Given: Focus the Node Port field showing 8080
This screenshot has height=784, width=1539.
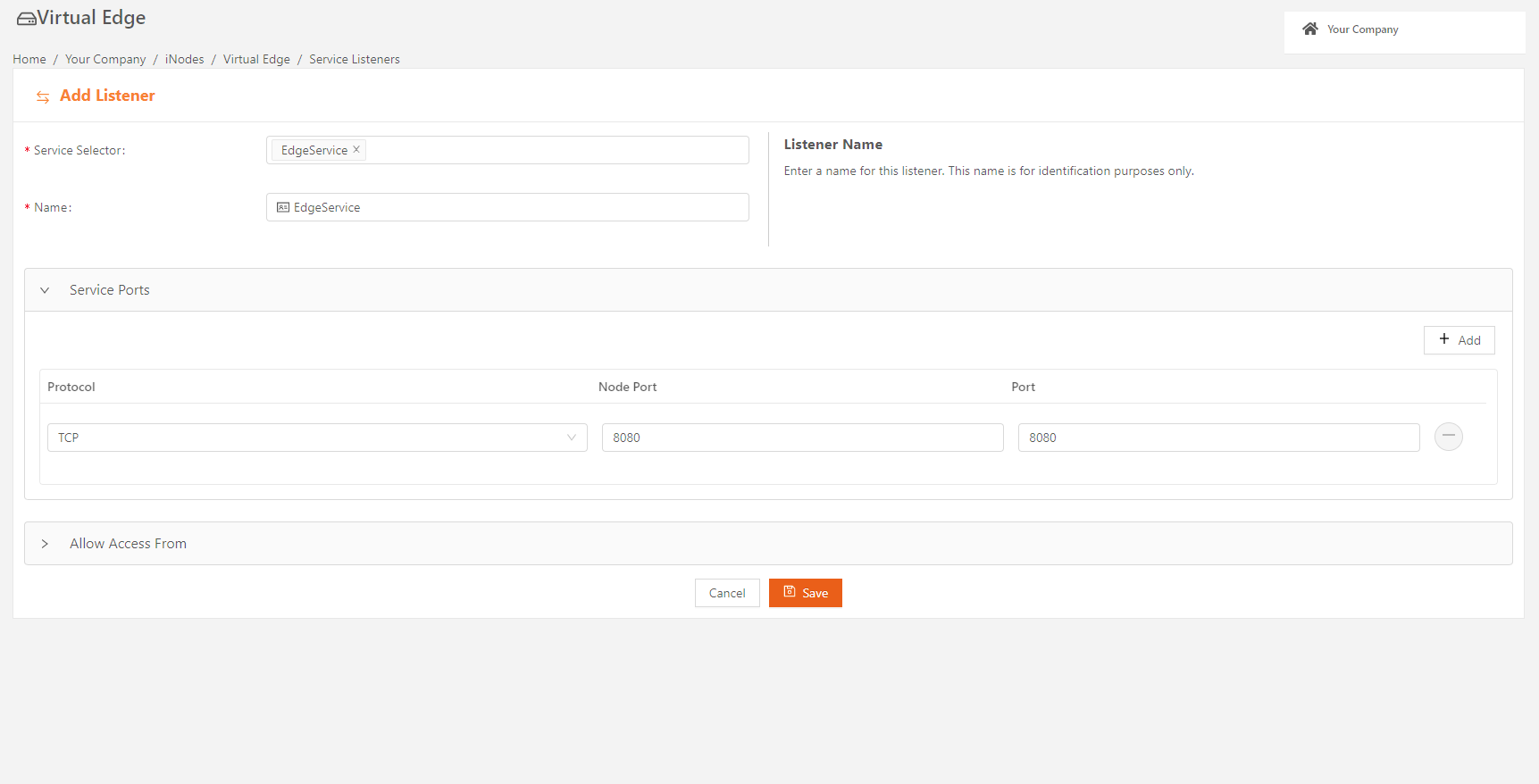Looking at the screenshot, I should (803, 438).
